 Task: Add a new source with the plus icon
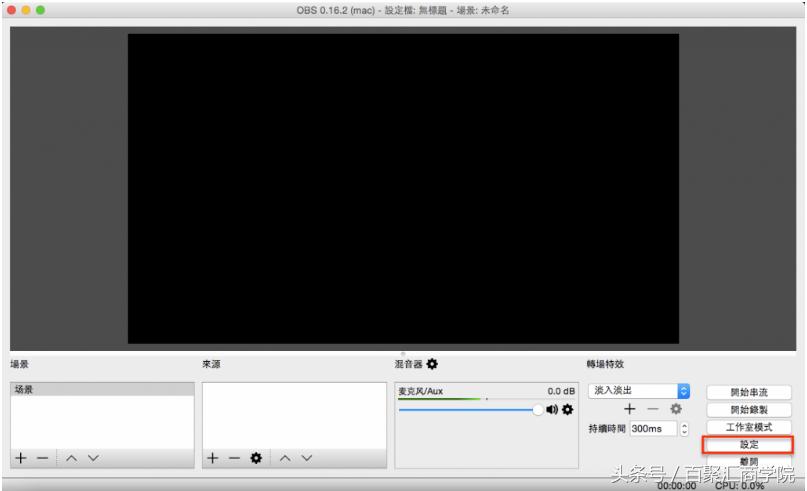pos(213,458)
